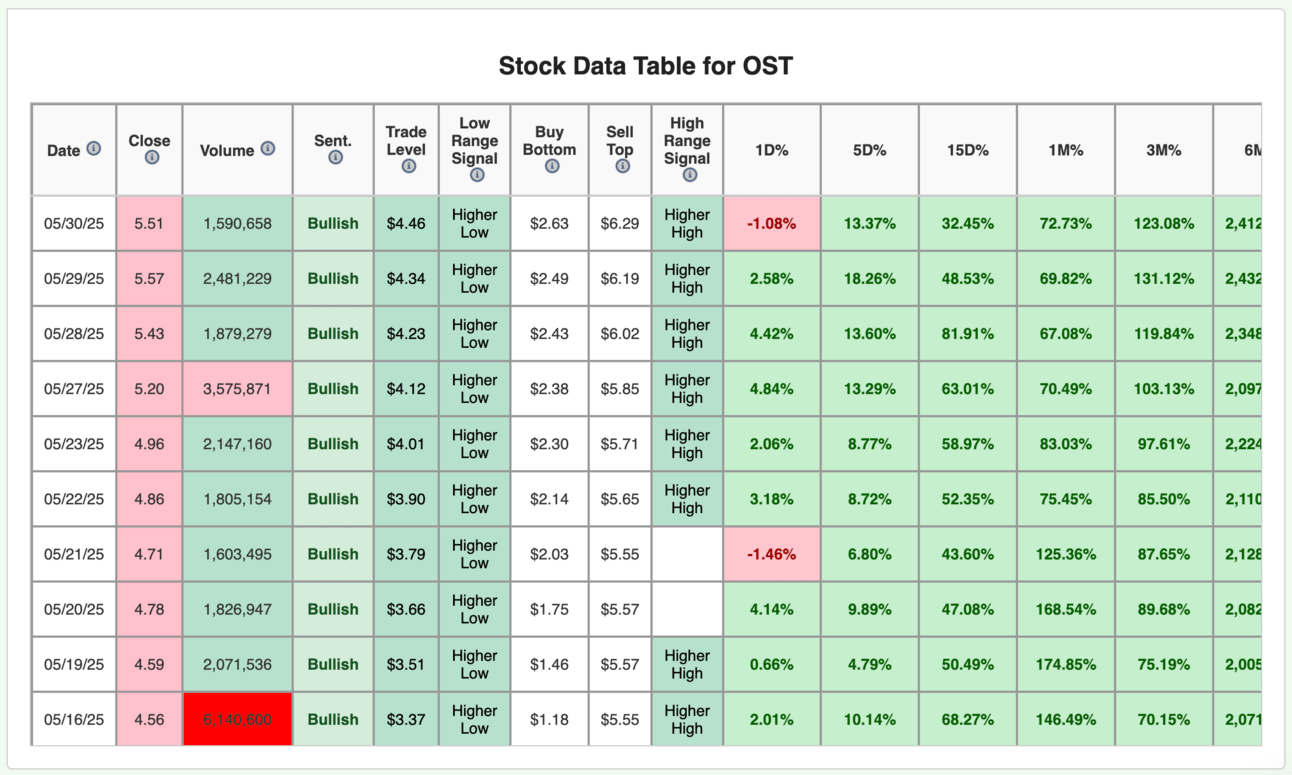Open High Range Signal info icon
This screenshot has width=1292, height=775.
[x=689, y=175]
